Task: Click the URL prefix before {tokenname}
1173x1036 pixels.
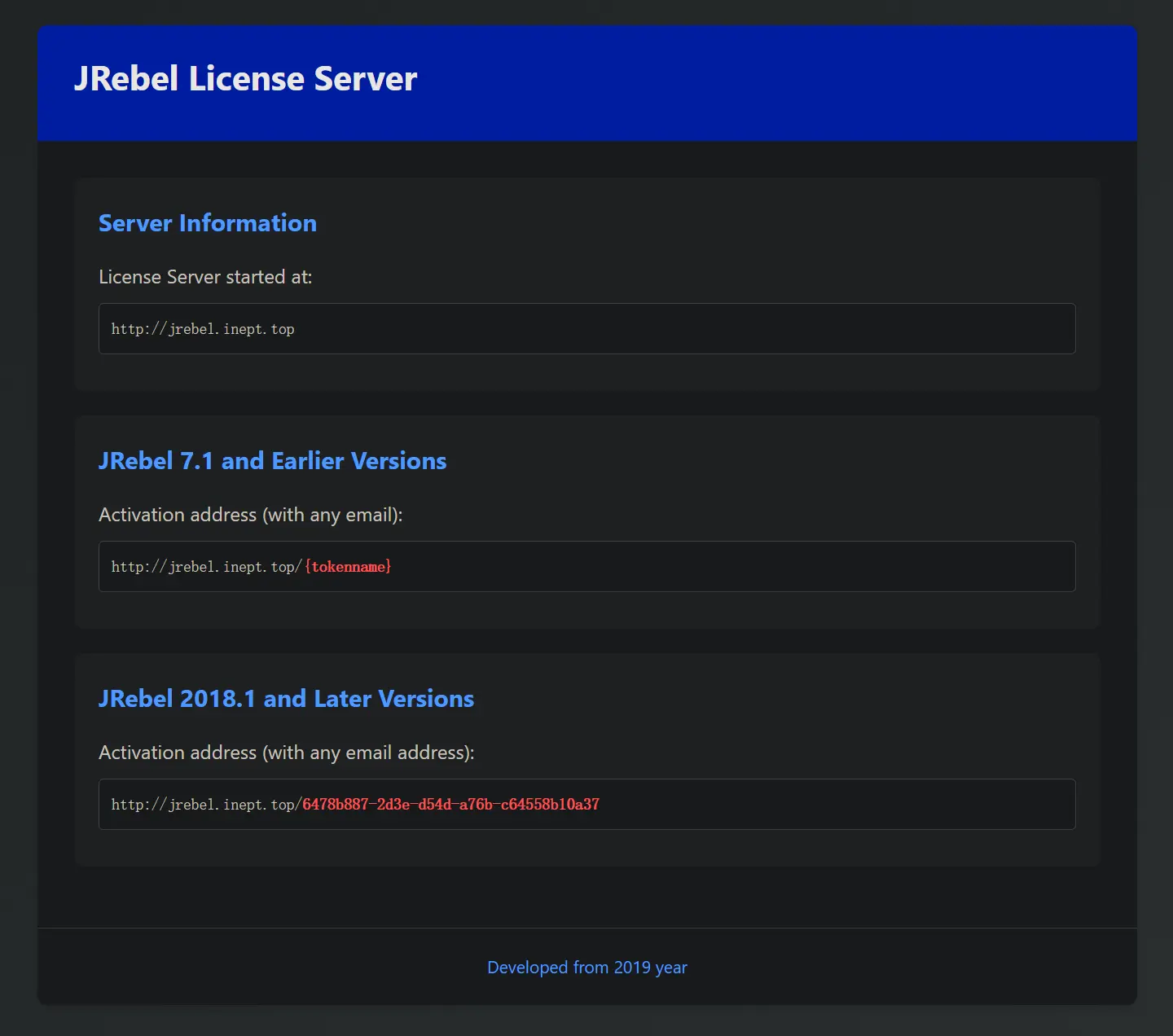Action: point(206,567)
